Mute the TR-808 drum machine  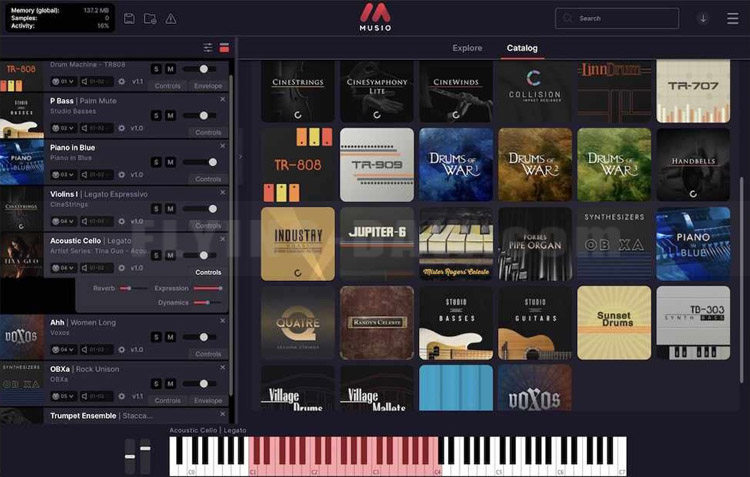170,69
